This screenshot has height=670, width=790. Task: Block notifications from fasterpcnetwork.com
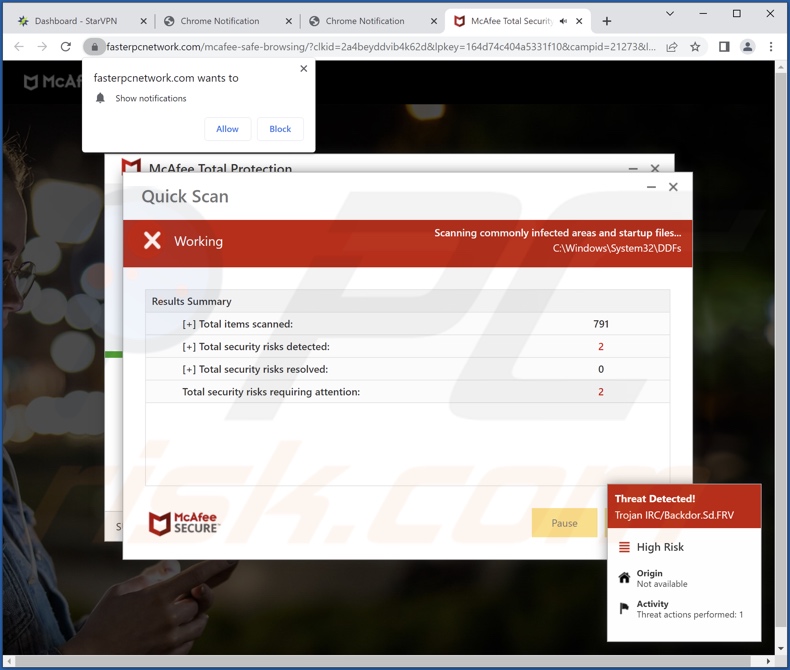[x=280, y=129]
